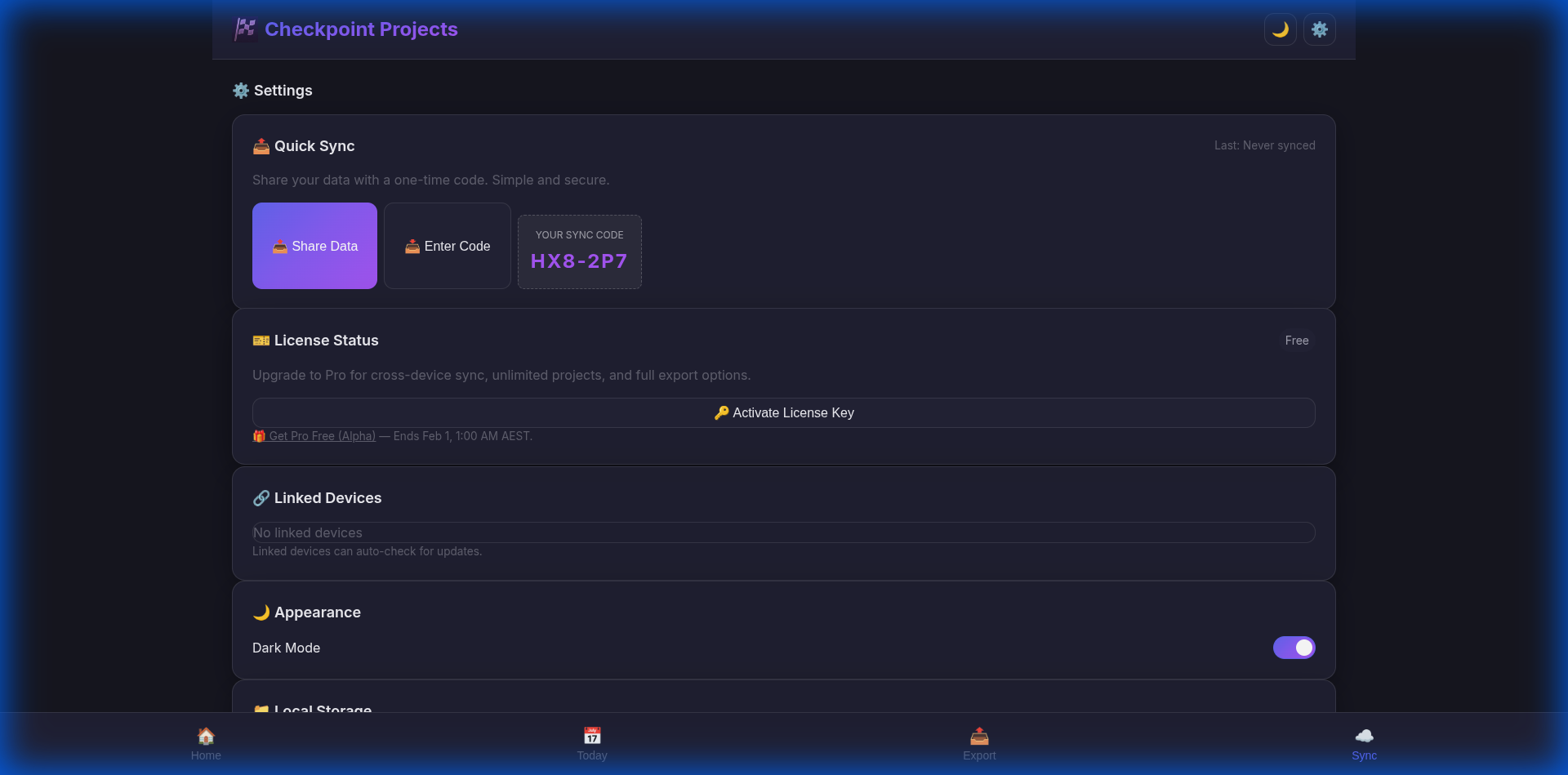This screenshot has width=1568, height=775.
Task: Open the Today tab
Action: 592,744
